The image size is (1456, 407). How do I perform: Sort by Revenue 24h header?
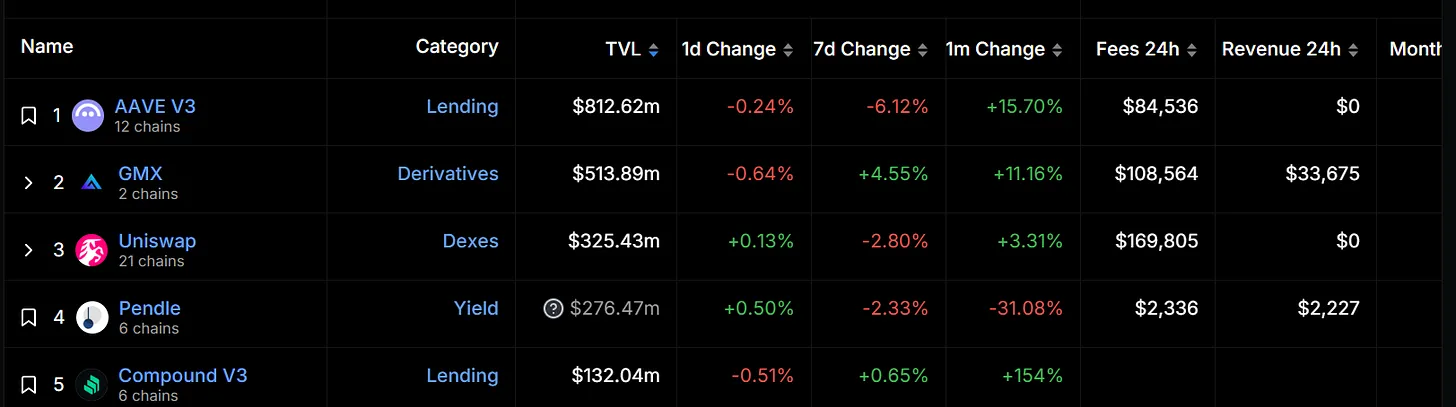[x=1354, y=50]
